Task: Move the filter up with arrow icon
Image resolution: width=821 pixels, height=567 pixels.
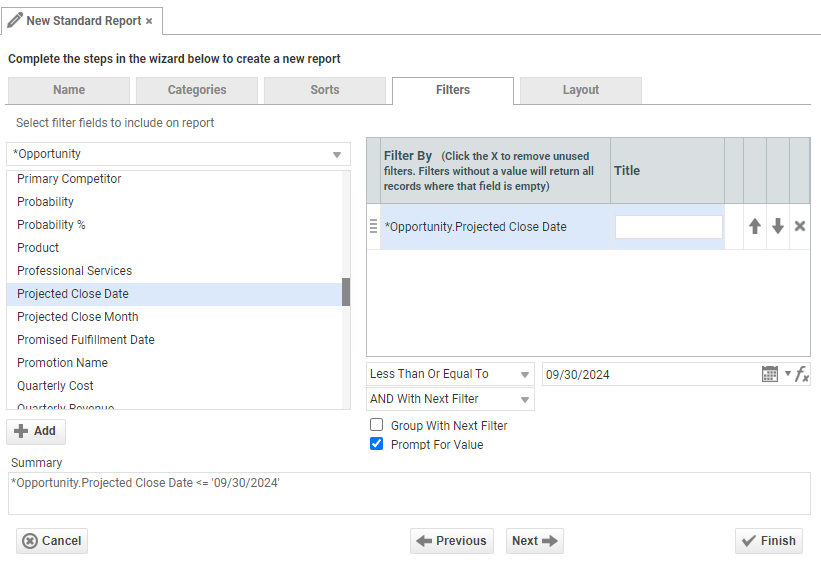Action: point(755,227)
